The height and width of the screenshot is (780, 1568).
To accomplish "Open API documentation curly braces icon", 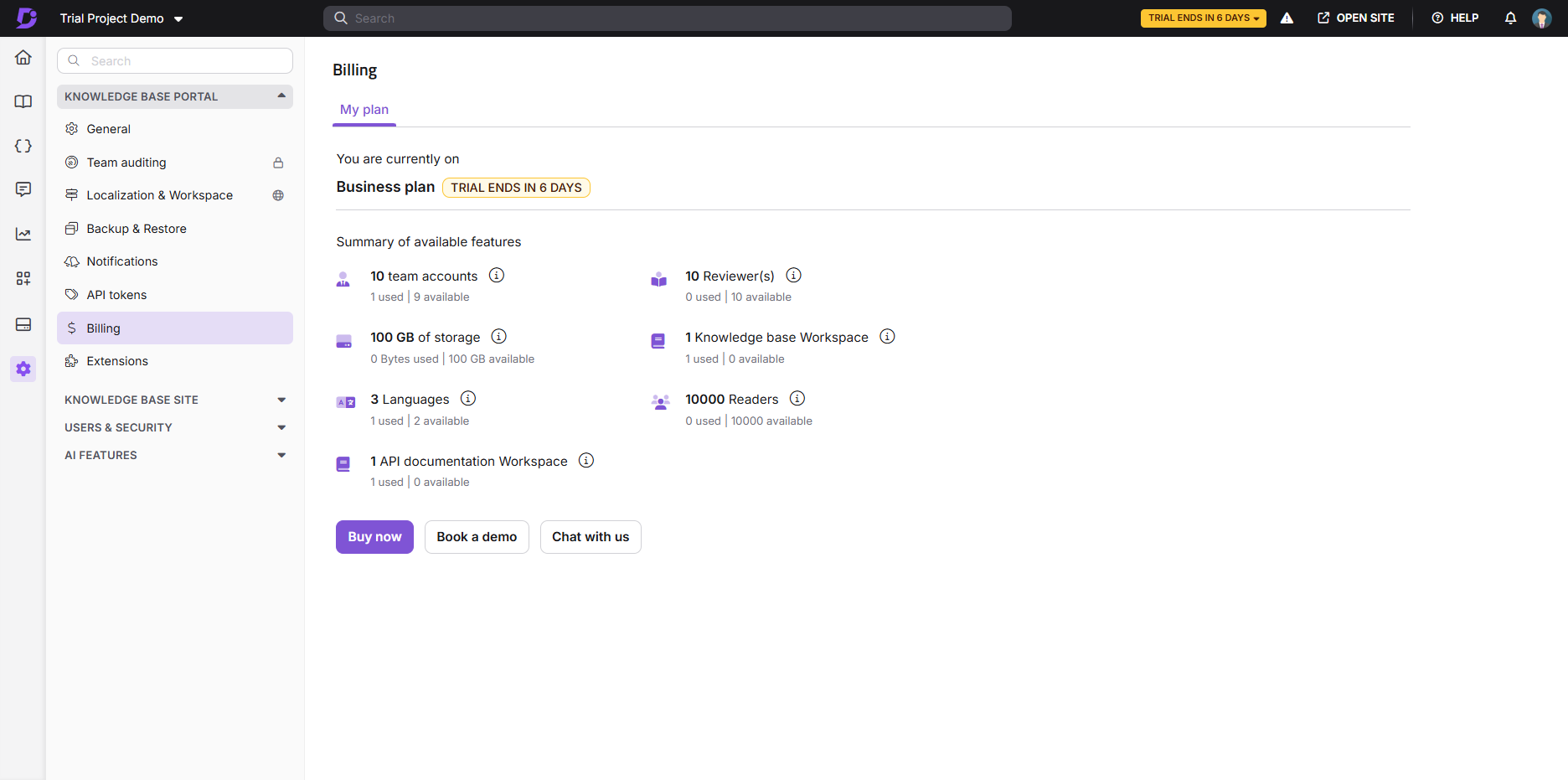I will (23, 146).
